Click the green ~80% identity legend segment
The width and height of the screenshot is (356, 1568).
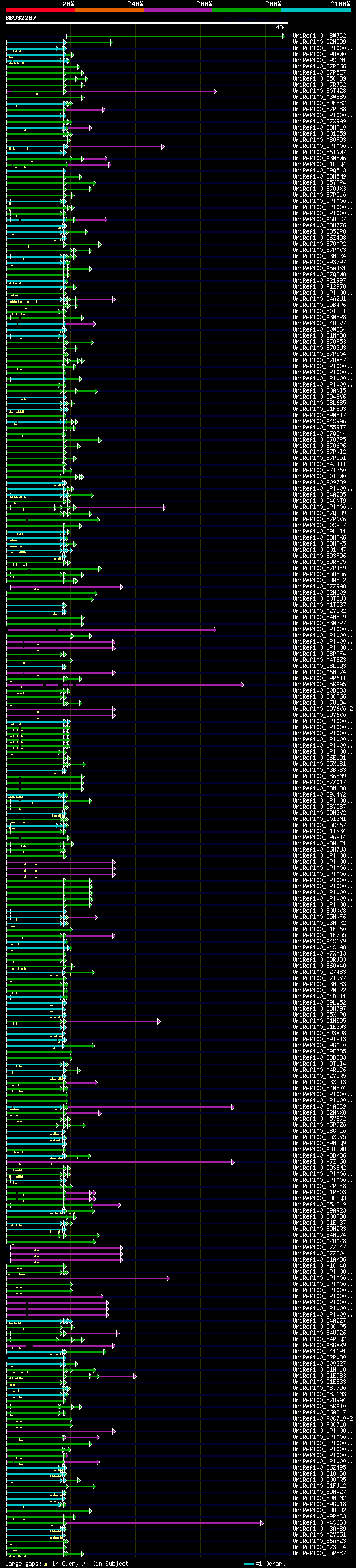coord(247,10)
